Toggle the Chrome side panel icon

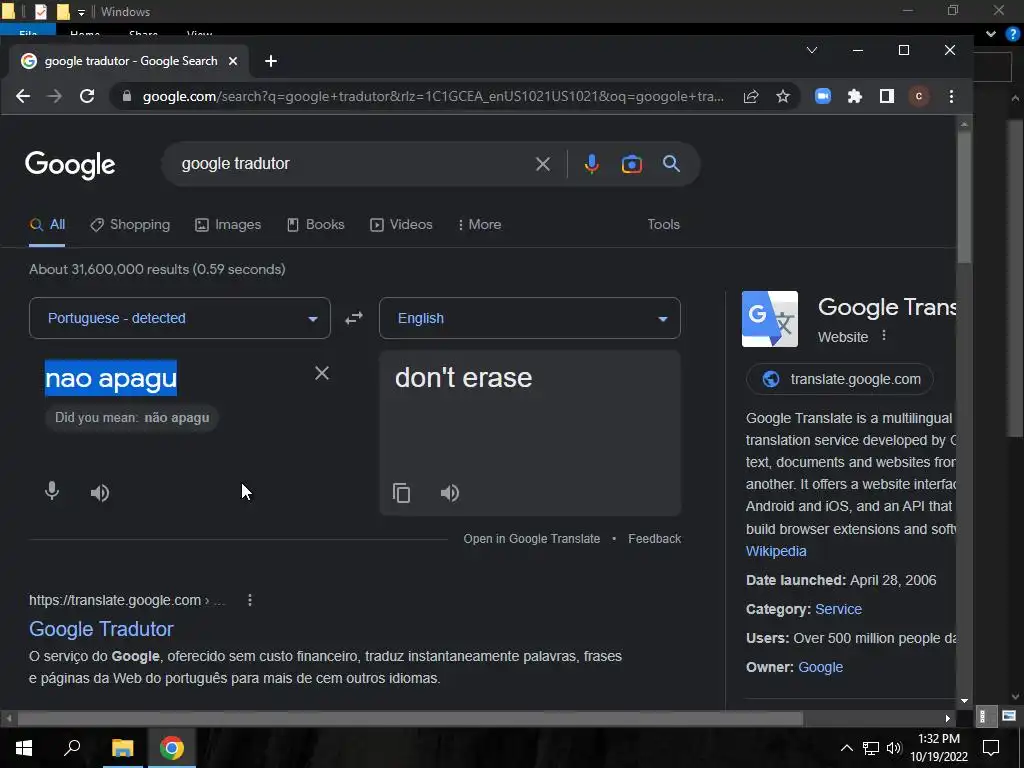tap(887, 97)
